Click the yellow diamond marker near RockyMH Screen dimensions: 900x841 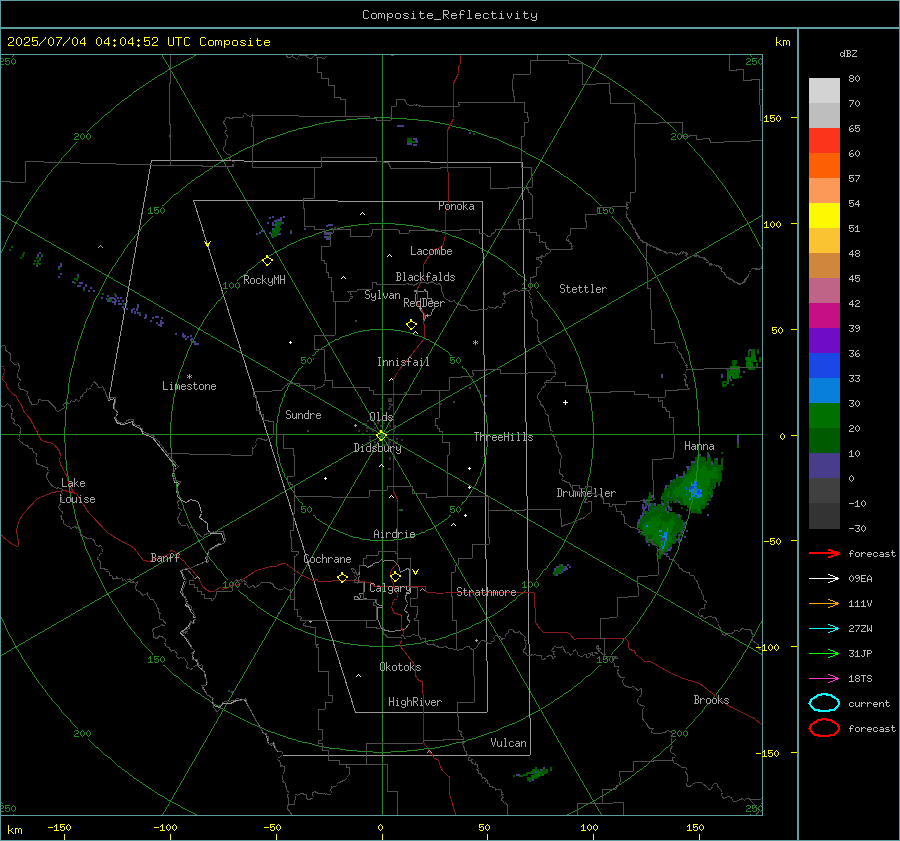tap(267, 261)
